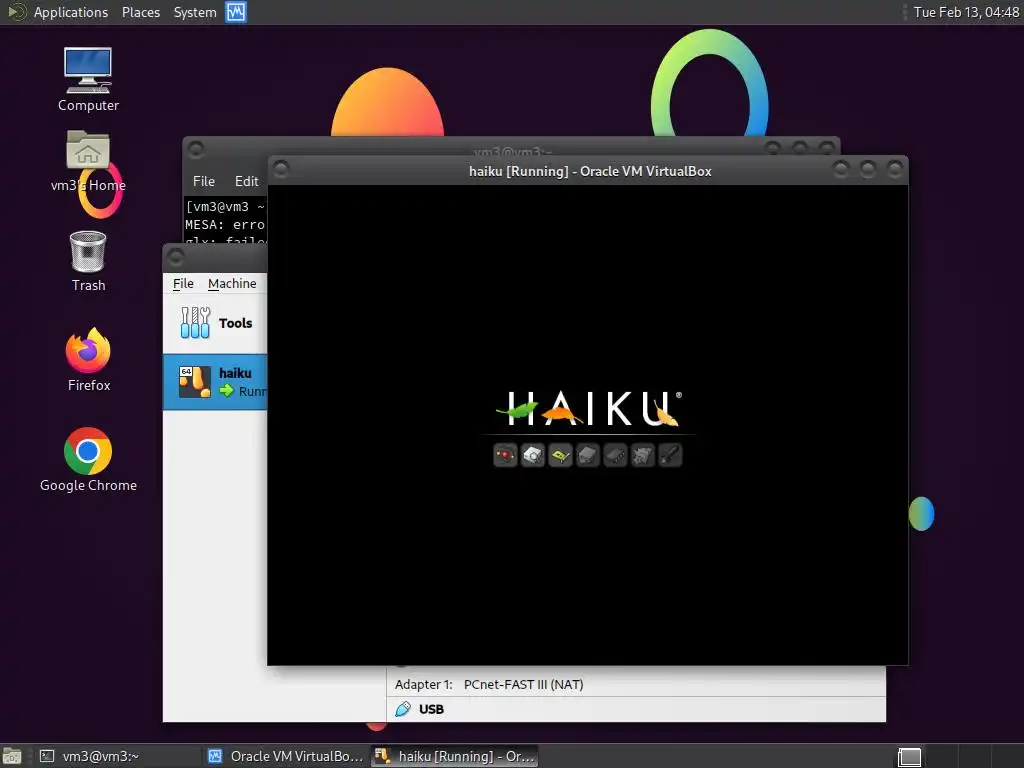Screen dimensions: 1024x768
Task: Close the haiku [Running] window
Action: (x=895, y=170)
